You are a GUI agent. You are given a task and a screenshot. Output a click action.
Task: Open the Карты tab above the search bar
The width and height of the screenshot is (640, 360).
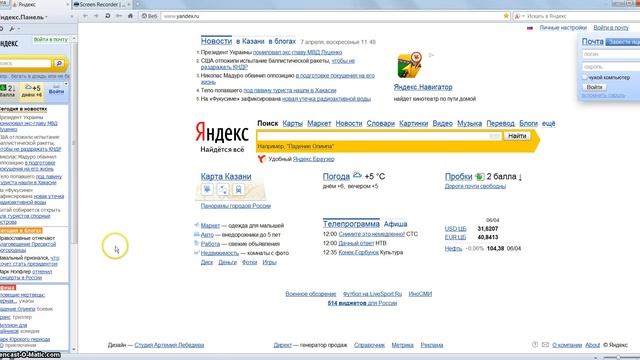tap(293, 123)
